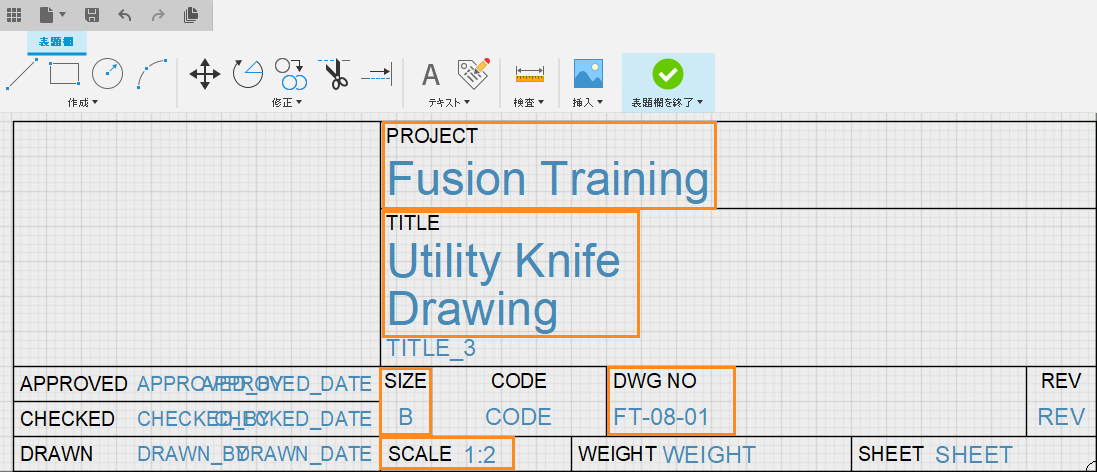Click the copy documents icon in the top bar
The image size is (1097, 472).
click(191, 14)
